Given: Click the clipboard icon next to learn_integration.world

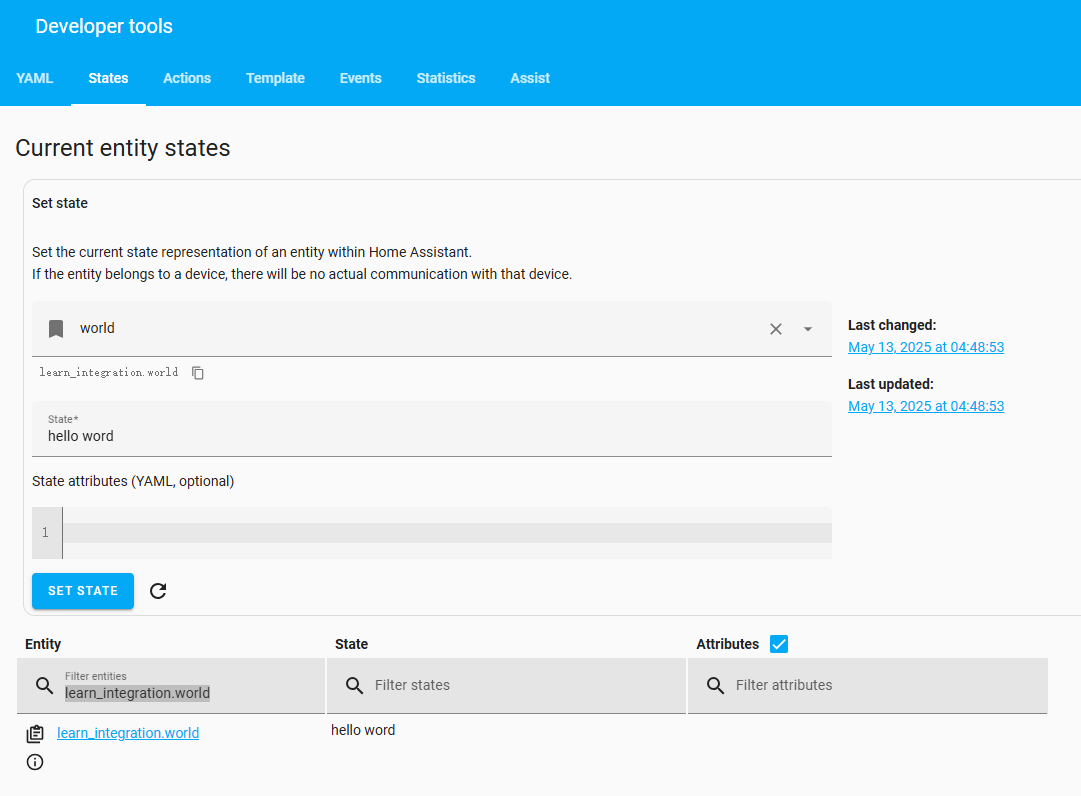Looking at the screenshot, I should tap(35, 734).
